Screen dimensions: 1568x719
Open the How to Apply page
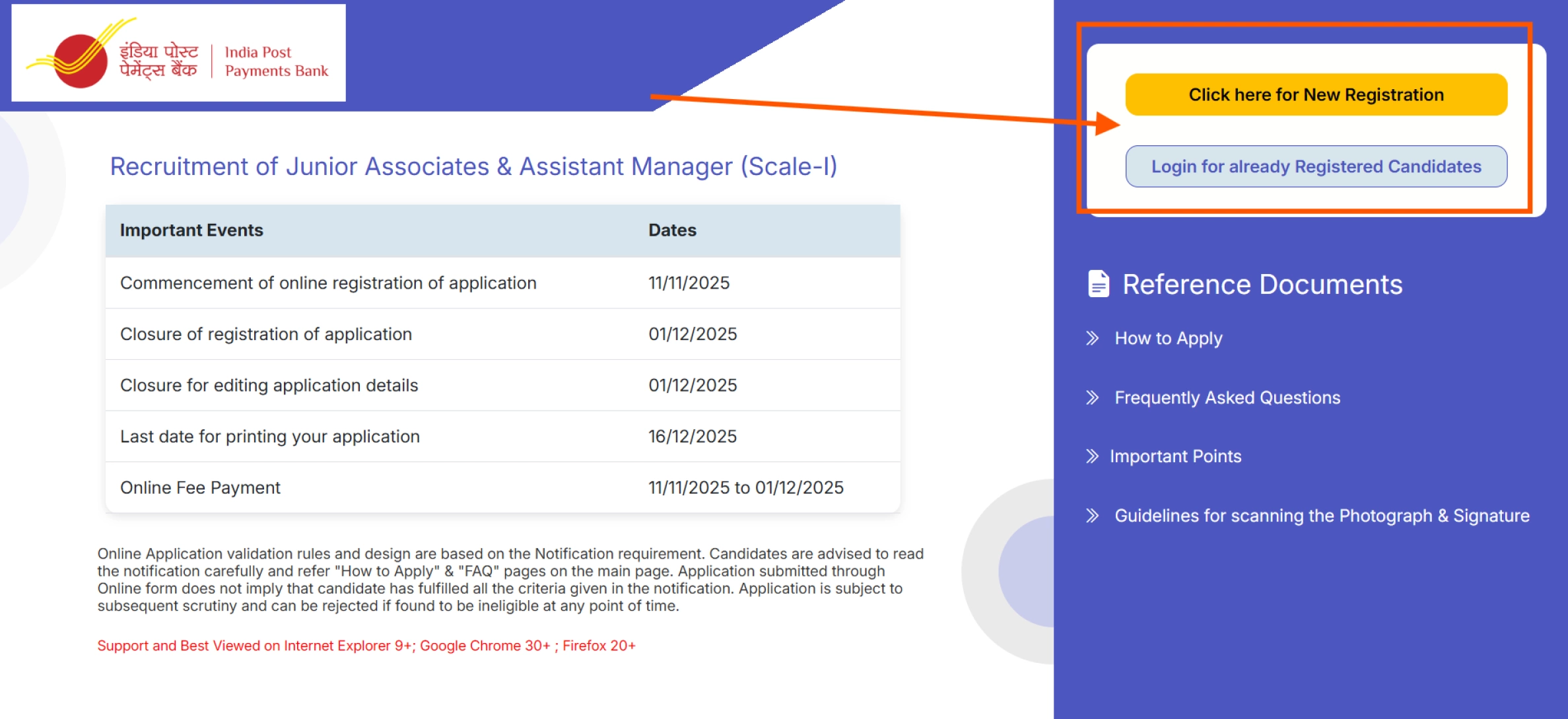coord(1168,339)
